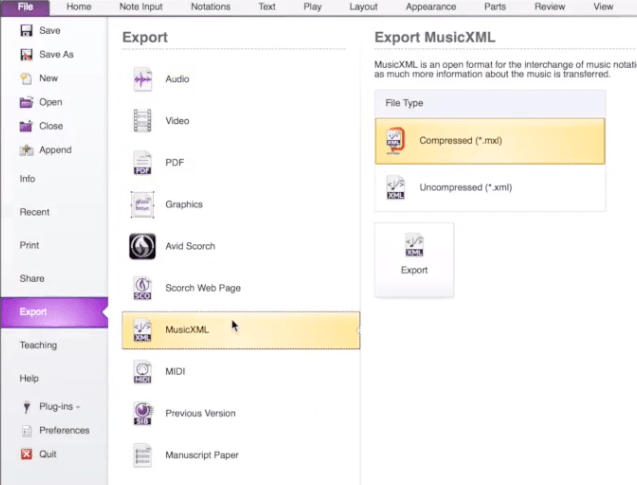Switch to the View ribbon tab

603,7
